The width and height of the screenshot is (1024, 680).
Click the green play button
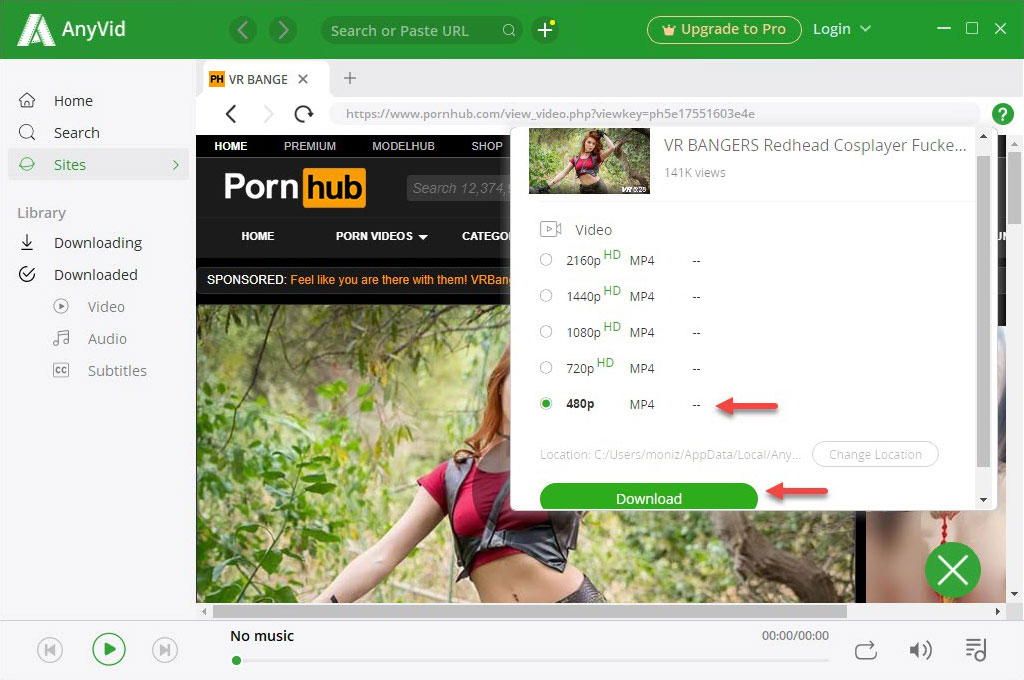point(109,649)
